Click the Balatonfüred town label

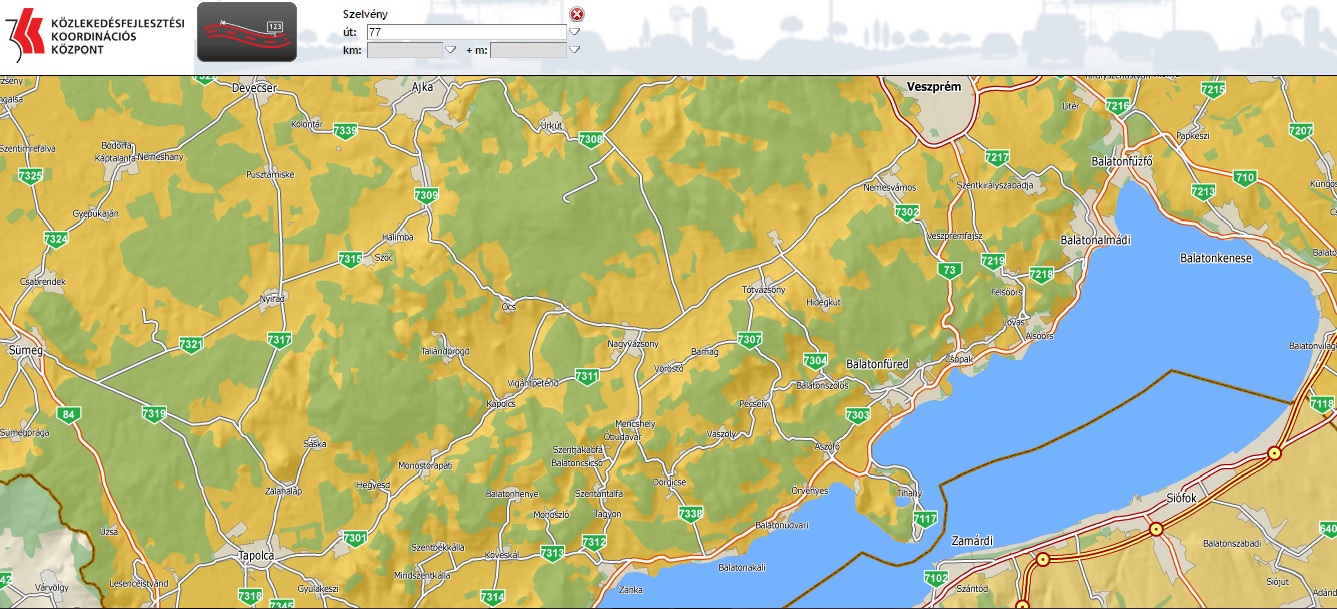coord(877,365)
